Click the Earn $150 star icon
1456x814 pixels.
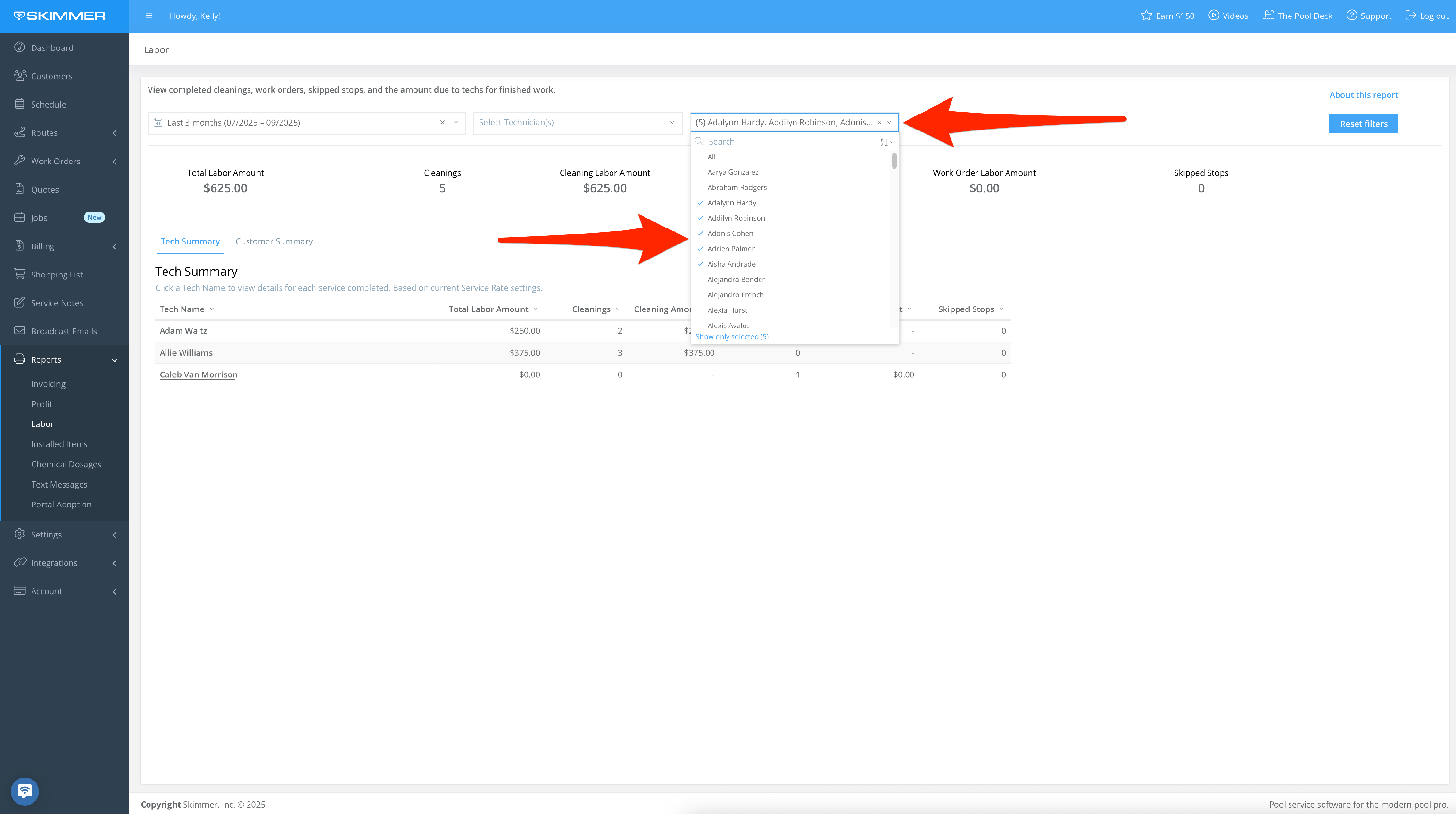[1146, 16]
